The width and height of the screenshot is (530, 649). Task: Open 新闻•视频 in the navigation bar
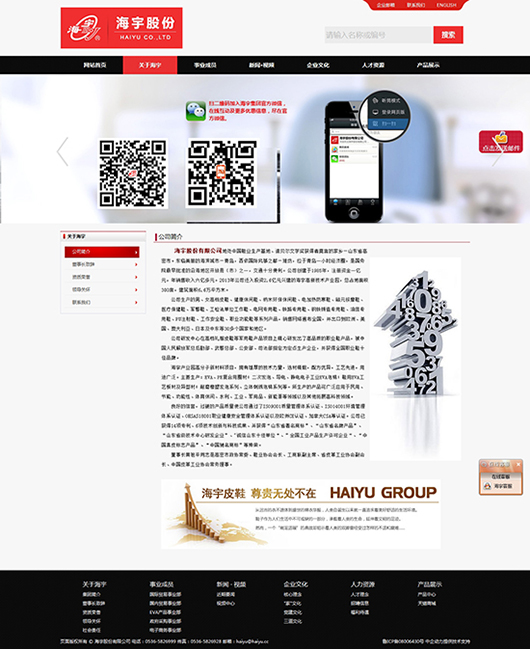261,65
